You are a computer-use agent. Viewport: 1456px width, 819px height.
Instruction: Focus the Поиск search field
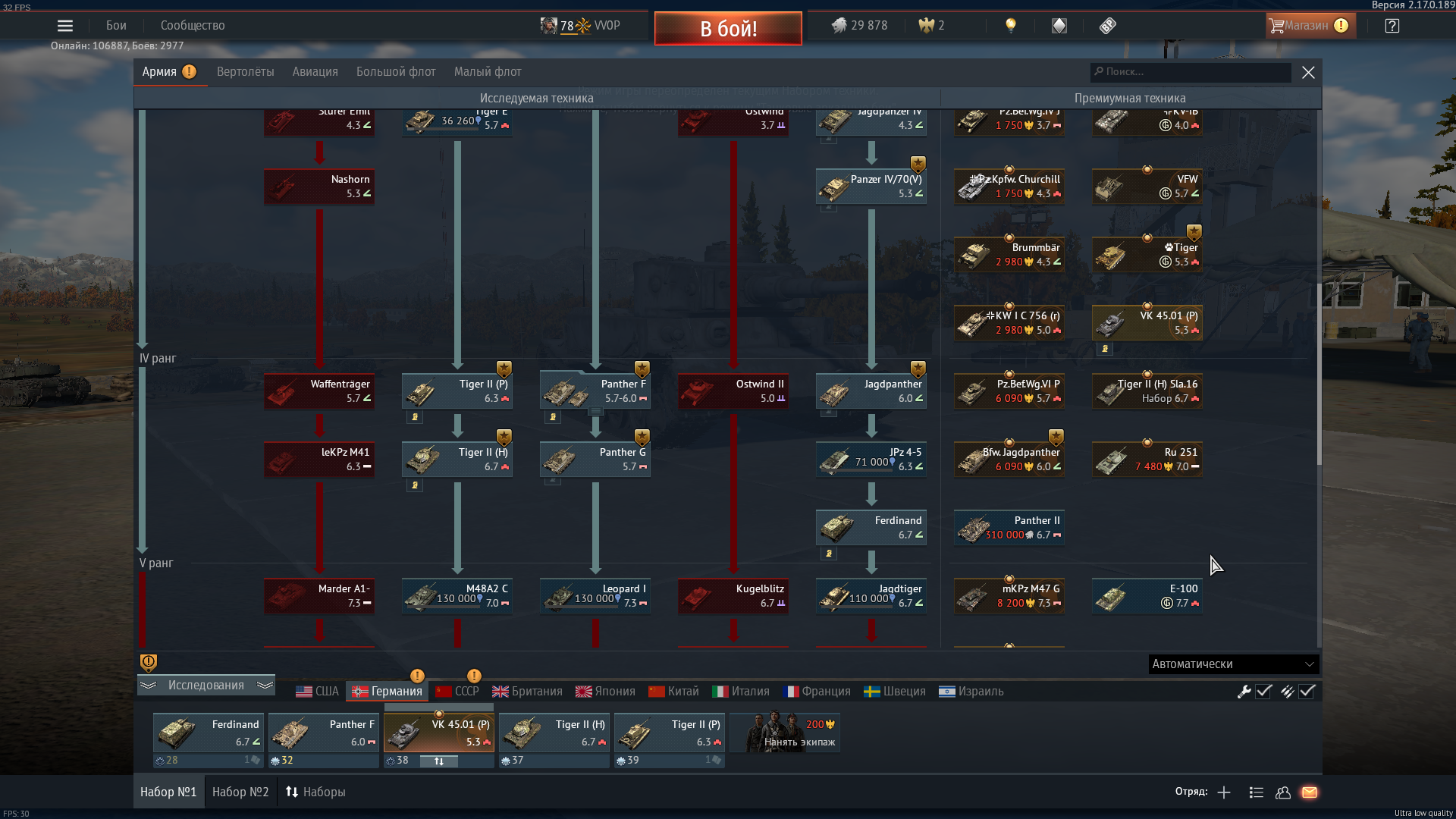pos(1191,72)
